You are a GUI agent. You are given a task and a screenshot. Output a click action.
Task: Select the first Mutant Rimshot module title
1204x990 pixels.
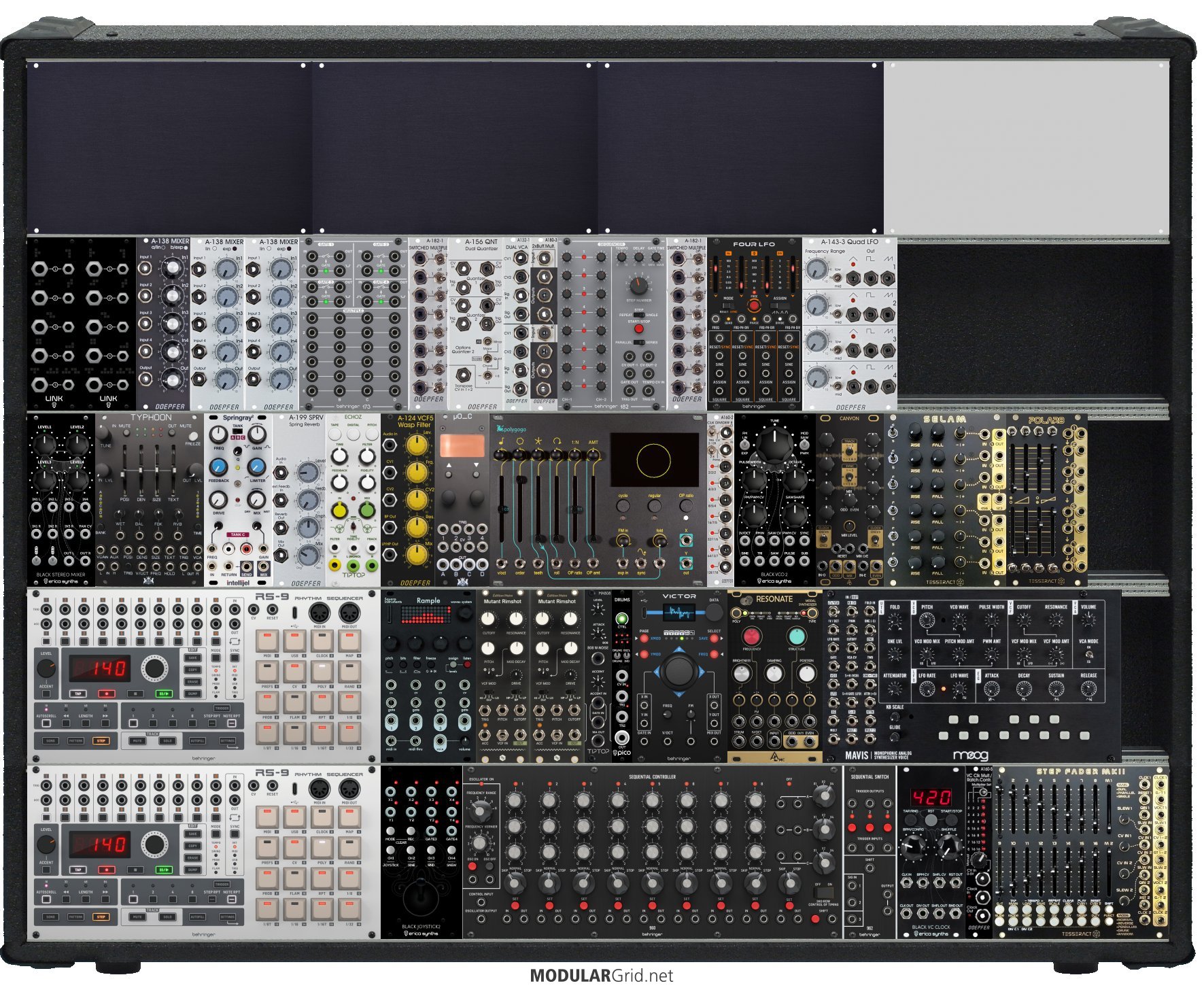point(502,601)
